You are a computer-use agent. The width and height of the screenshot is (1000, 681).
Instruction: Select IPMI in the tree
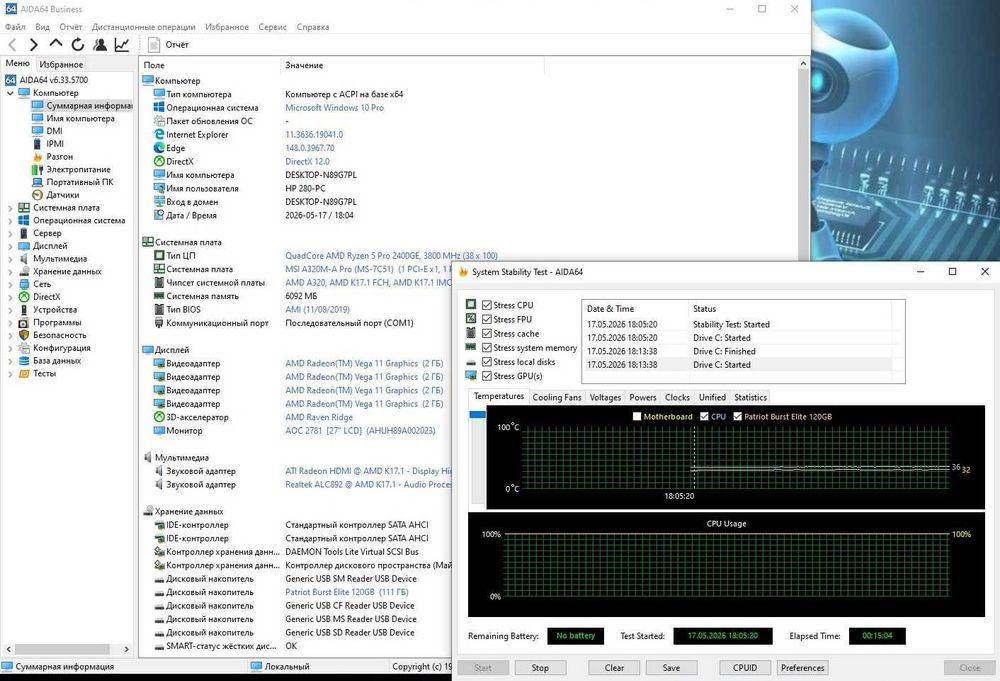pyautogui.click(x=55, y=143)
